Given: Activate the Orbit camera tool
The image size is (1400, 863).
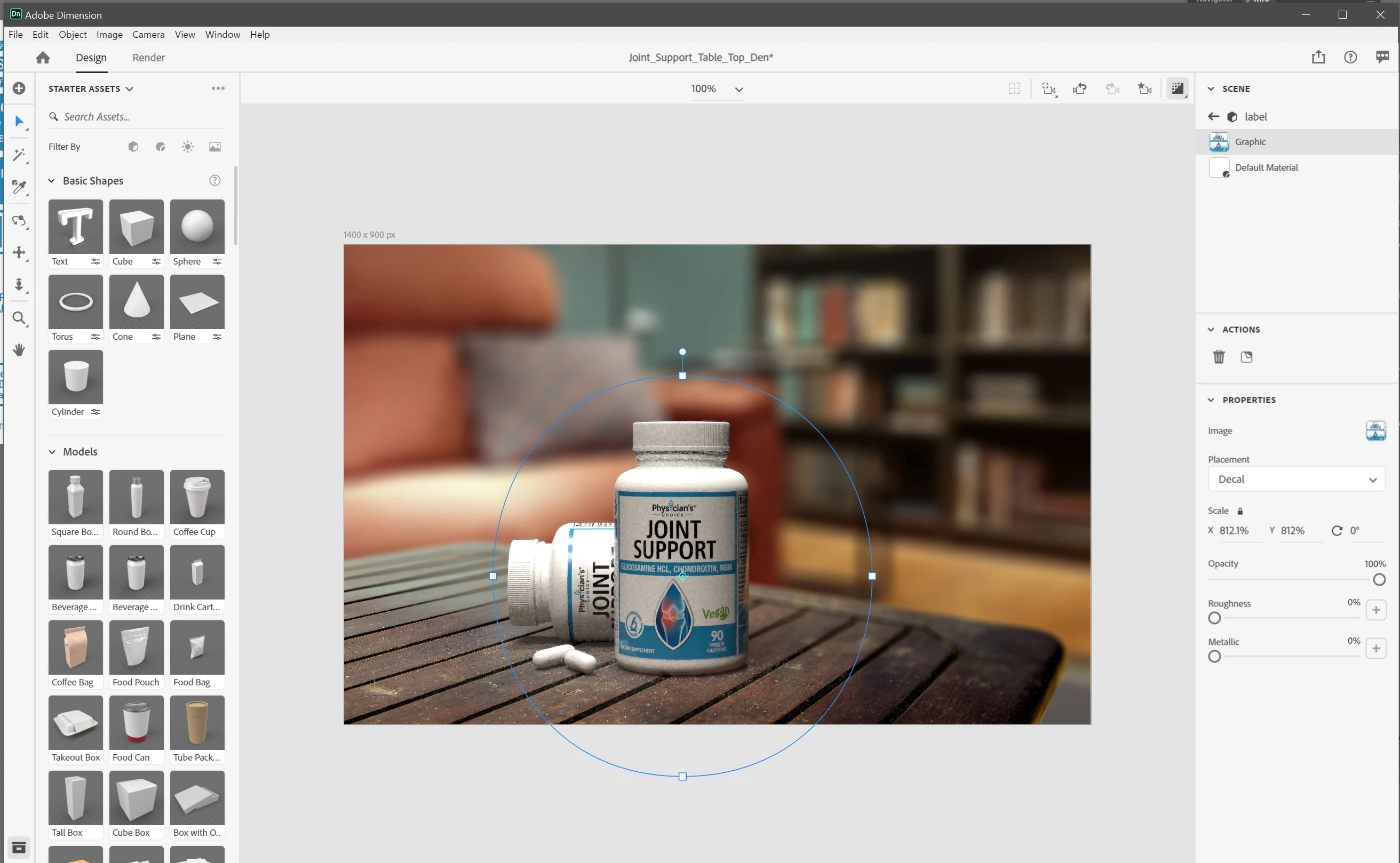Looking at the screenshot, I should 19,220.
